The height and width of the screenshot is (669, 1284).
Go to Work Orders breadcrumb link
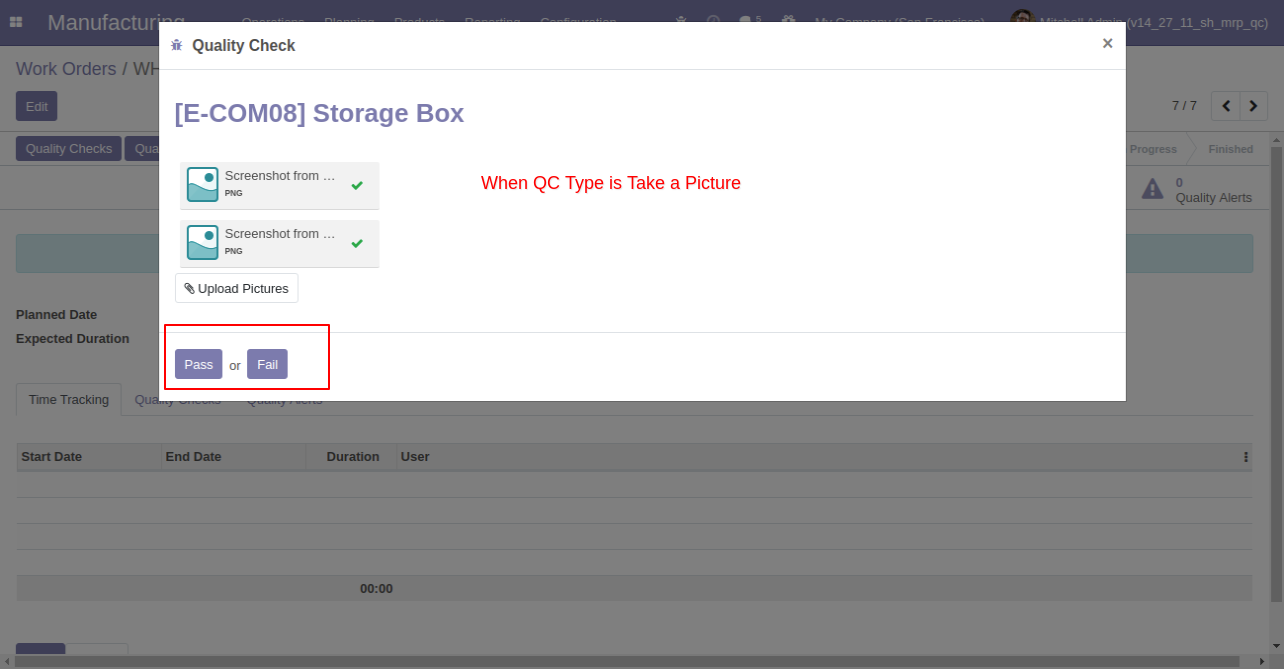pos(66,69)
